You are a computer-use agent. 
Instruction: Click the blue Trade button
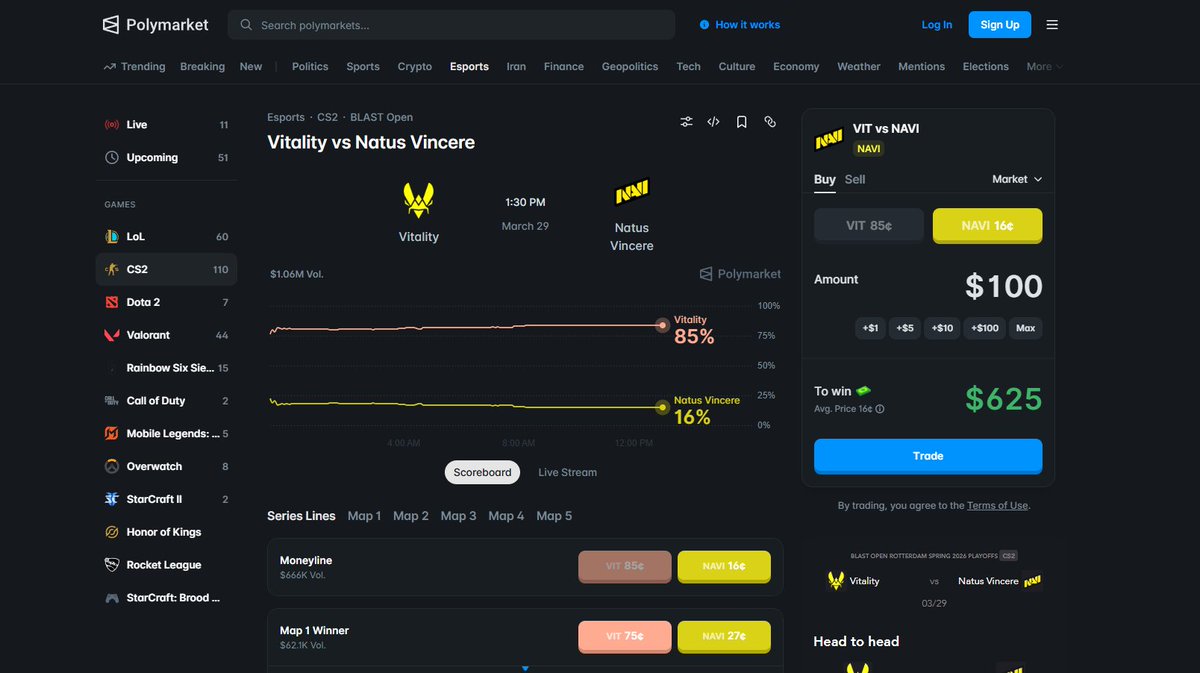click(x=928, y=456)
